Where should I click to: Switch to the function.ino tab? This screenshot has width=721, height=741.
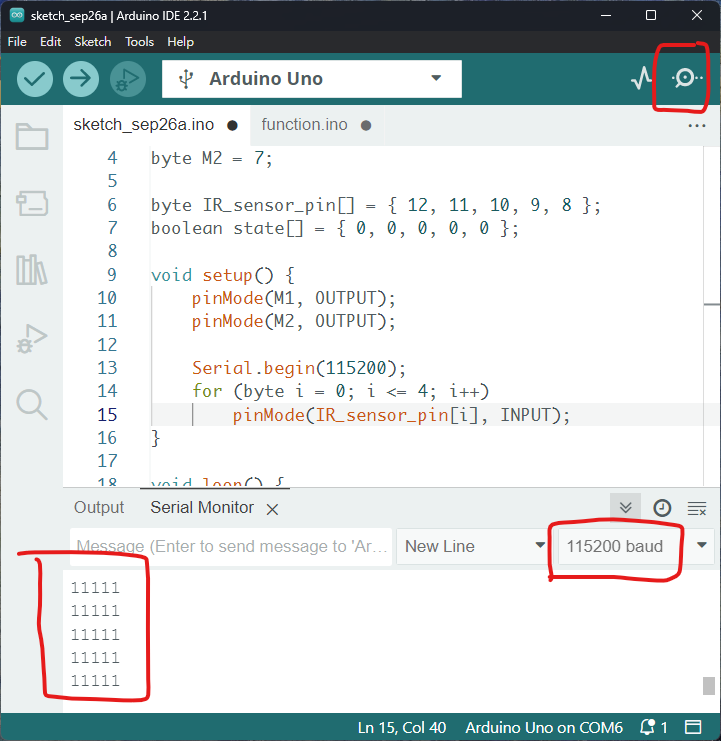304,125
